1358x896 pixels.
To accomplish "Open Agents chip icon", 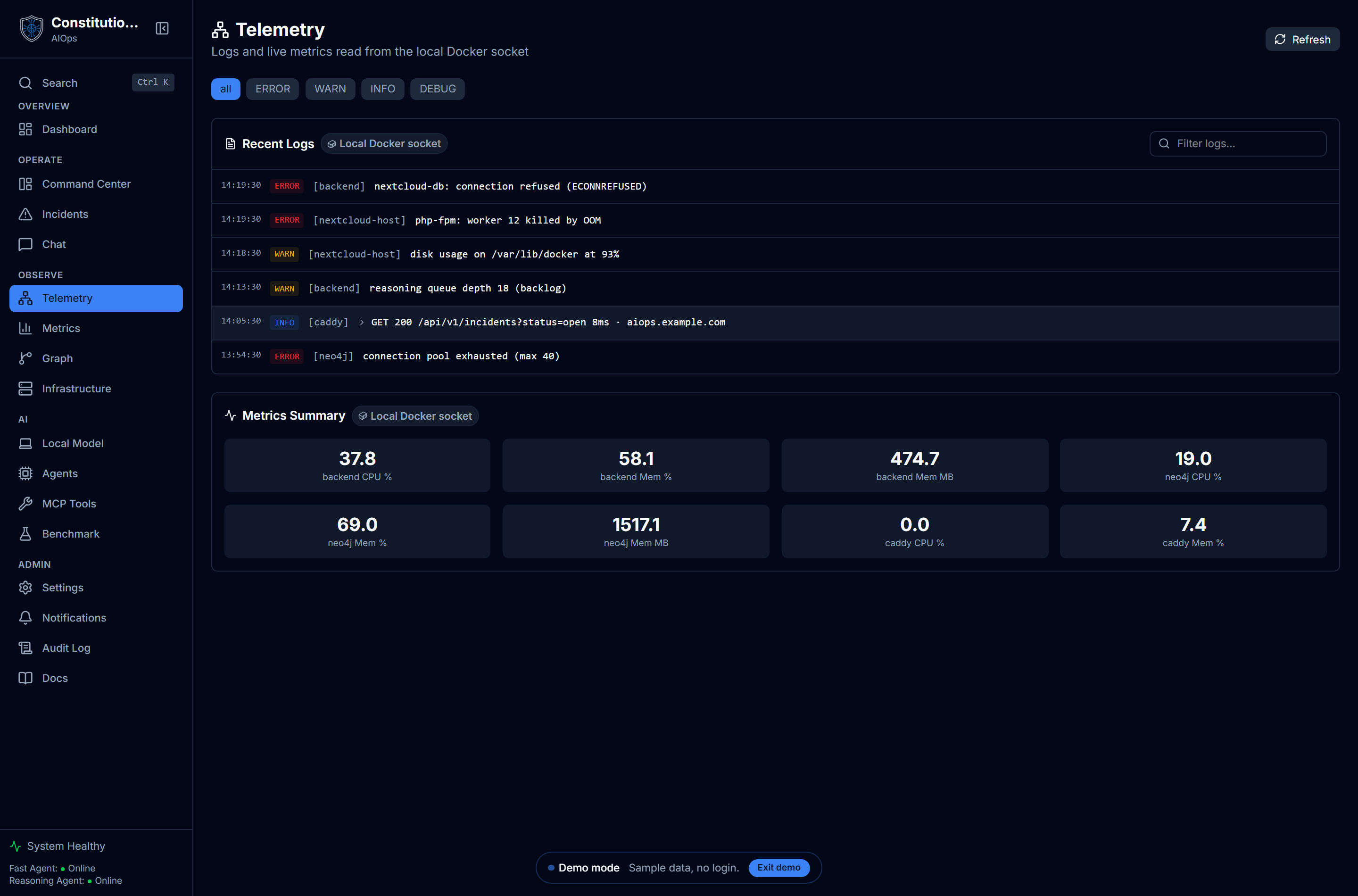I will click(25, 474).
